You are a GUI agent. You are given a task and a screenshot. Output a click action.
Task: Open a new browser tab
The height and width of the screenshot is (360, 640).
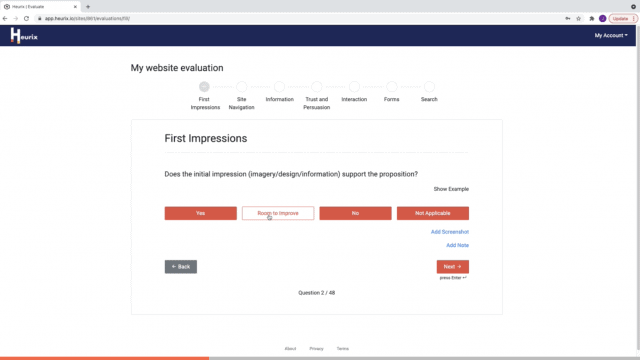pyautogui.click(x=88, y=7)
